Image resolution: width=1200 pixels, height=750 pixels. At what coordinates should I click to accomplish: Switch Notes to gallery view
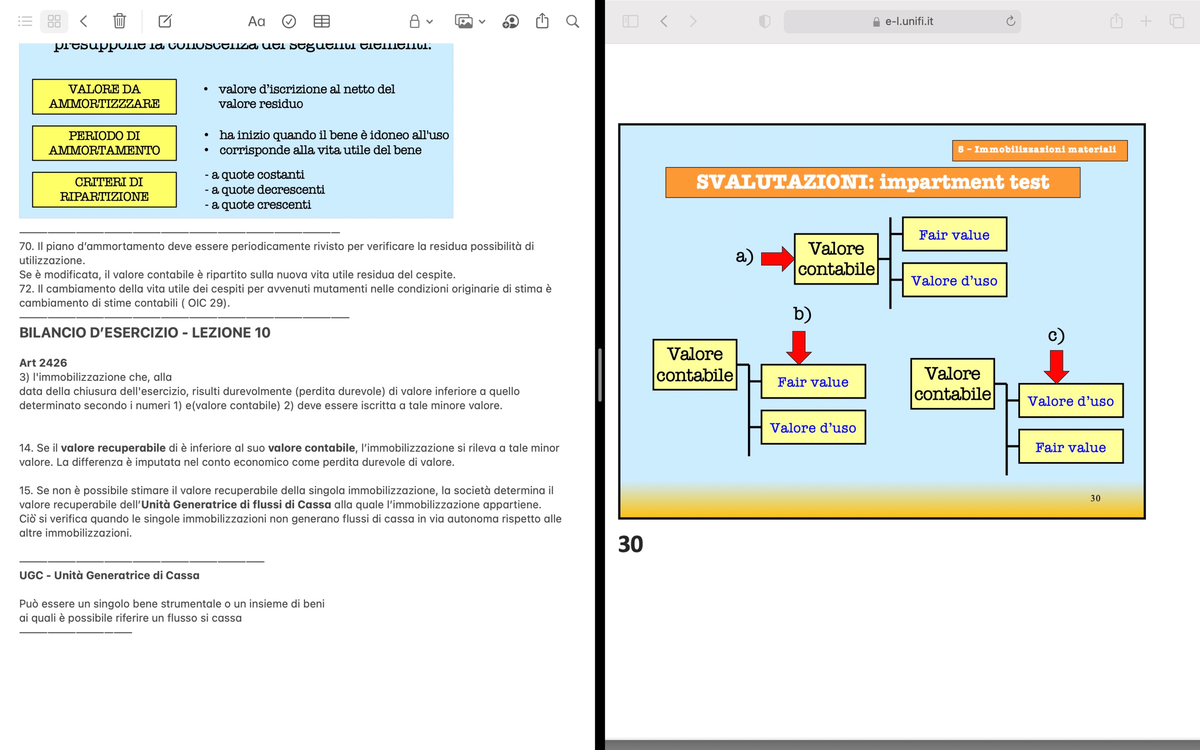coord(55,21)
